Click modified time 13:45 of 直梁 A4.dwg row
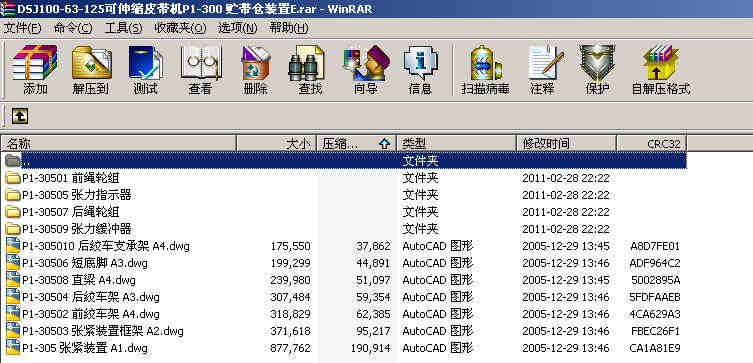753x363 pixels. point(566,280)
